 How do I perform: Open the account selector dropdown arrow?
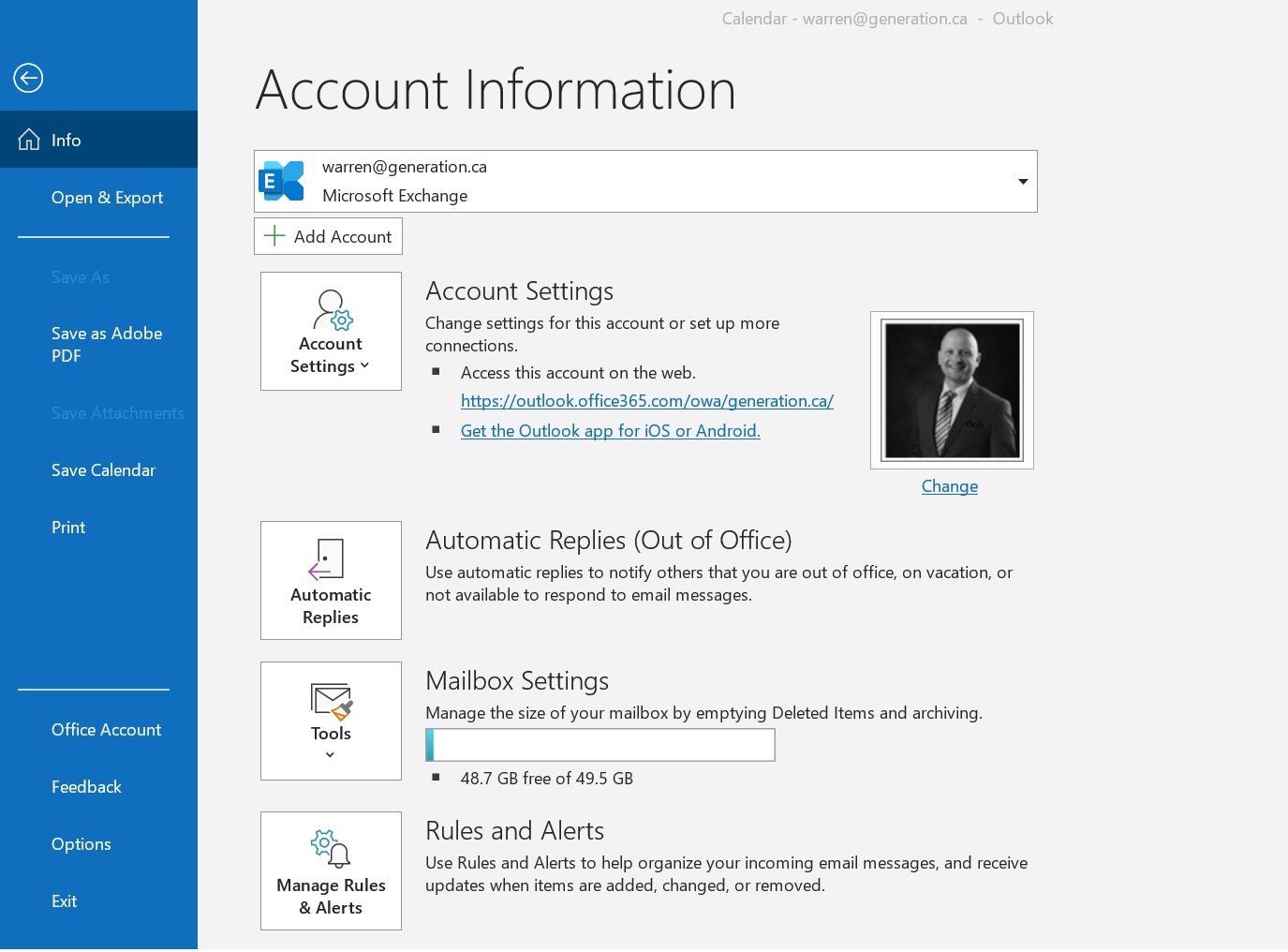click(1023, 182)
